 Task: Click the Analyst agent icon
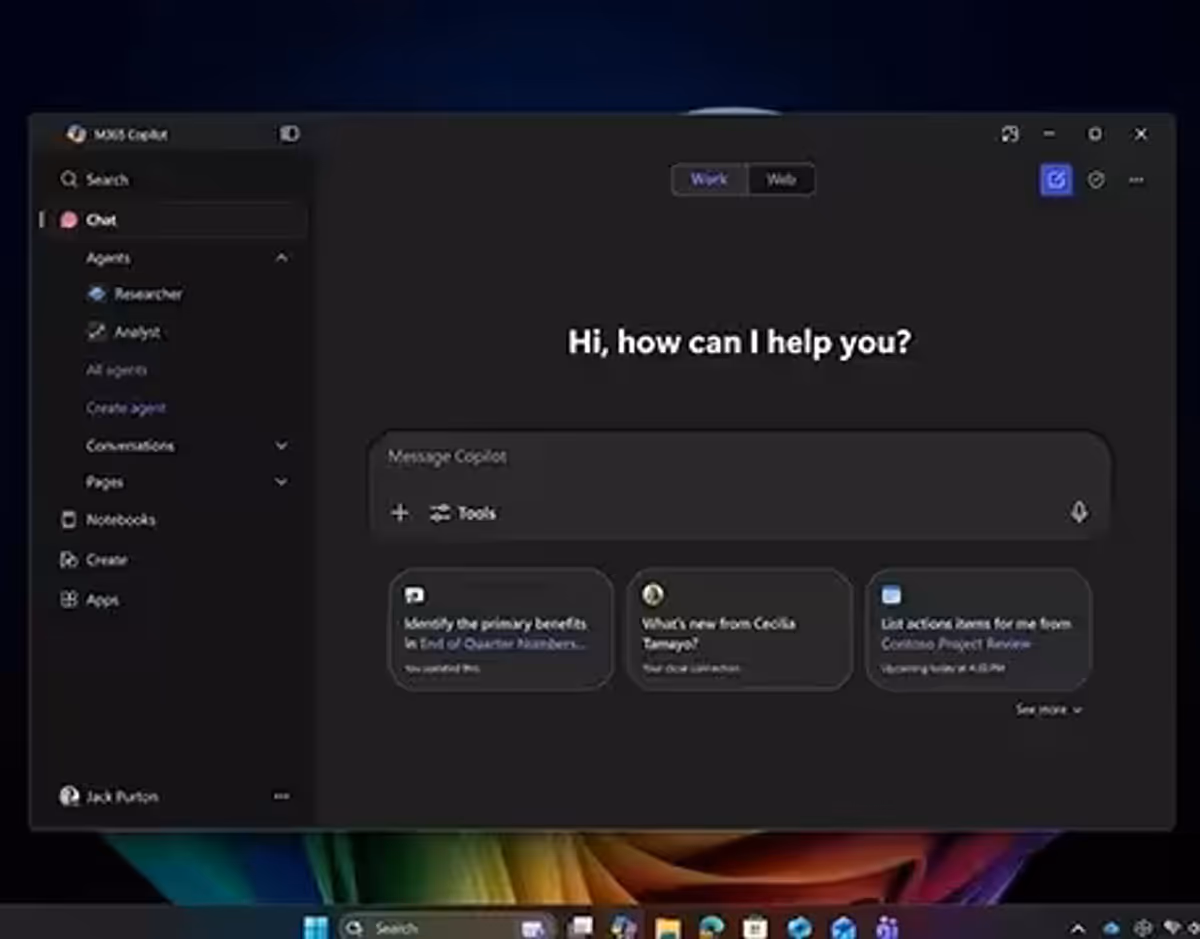[96, 332]
